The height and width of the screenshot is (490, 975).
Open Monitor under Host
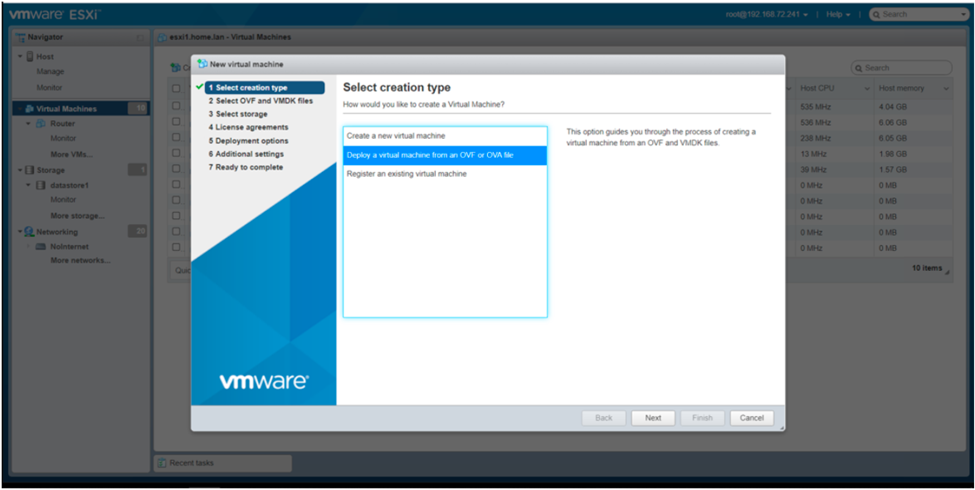pos(49,88)
